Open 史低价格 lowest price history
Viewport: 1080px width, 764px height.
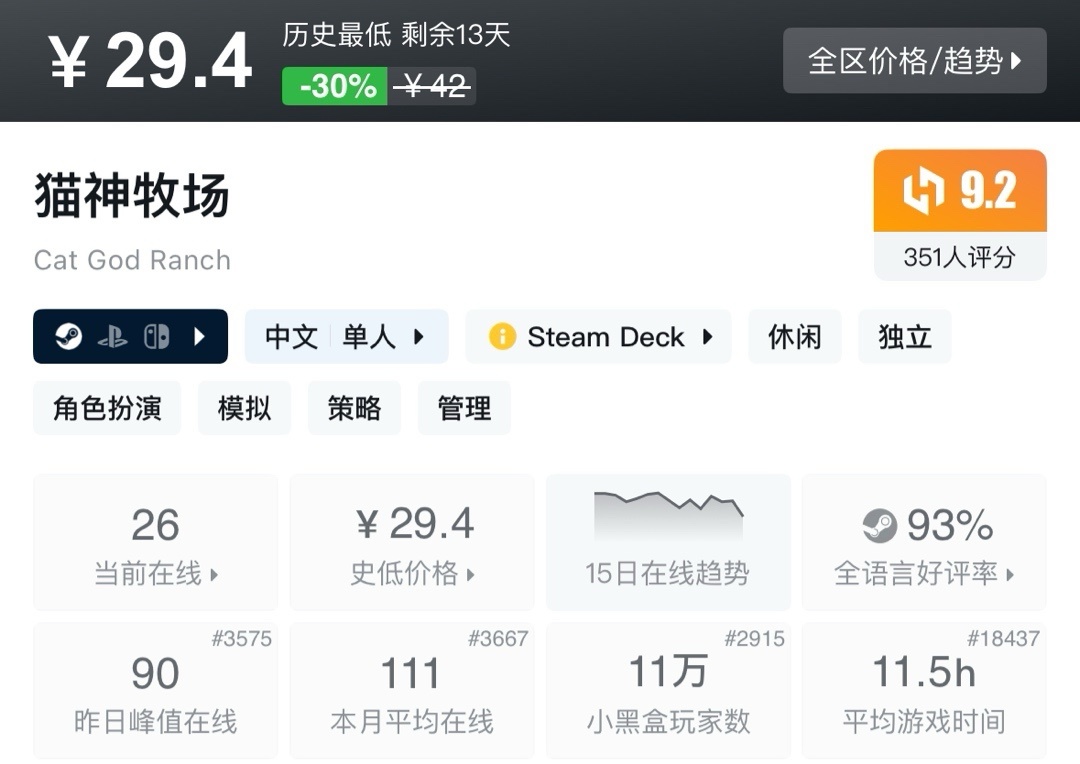pyautogui.click(x=412, y=543)
